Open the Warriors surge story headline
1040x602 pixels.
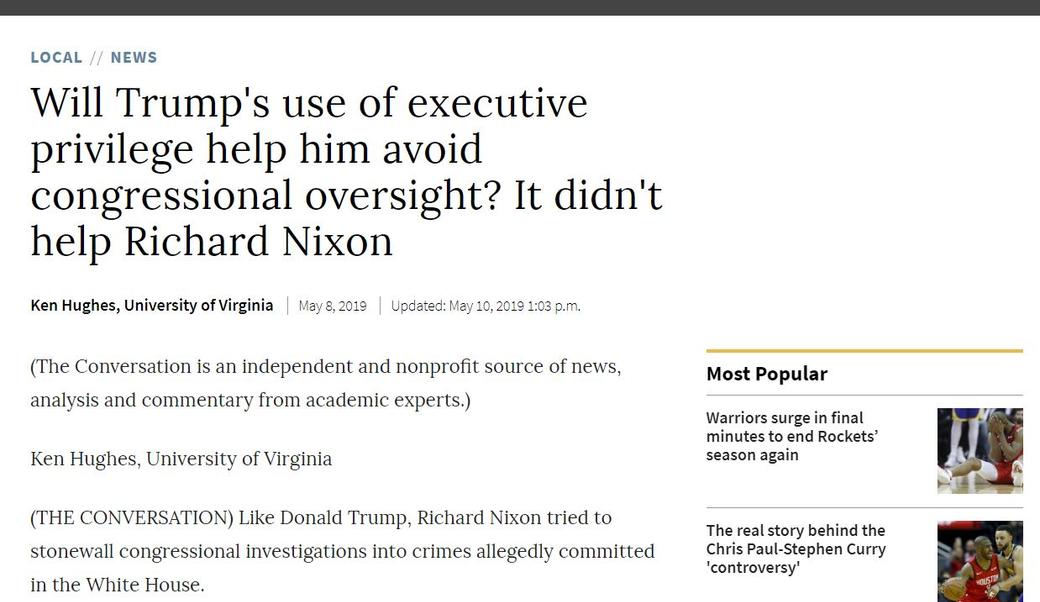[x=791, y=436]
